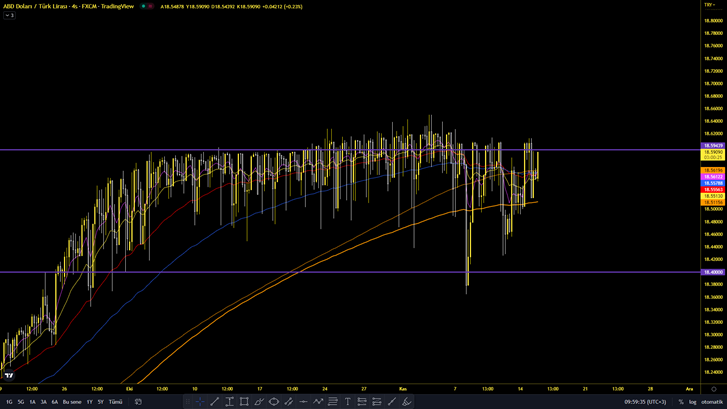This screenshot has height=409, width=727.
Task: Select the price range measure tool
Action: [230, 402]
